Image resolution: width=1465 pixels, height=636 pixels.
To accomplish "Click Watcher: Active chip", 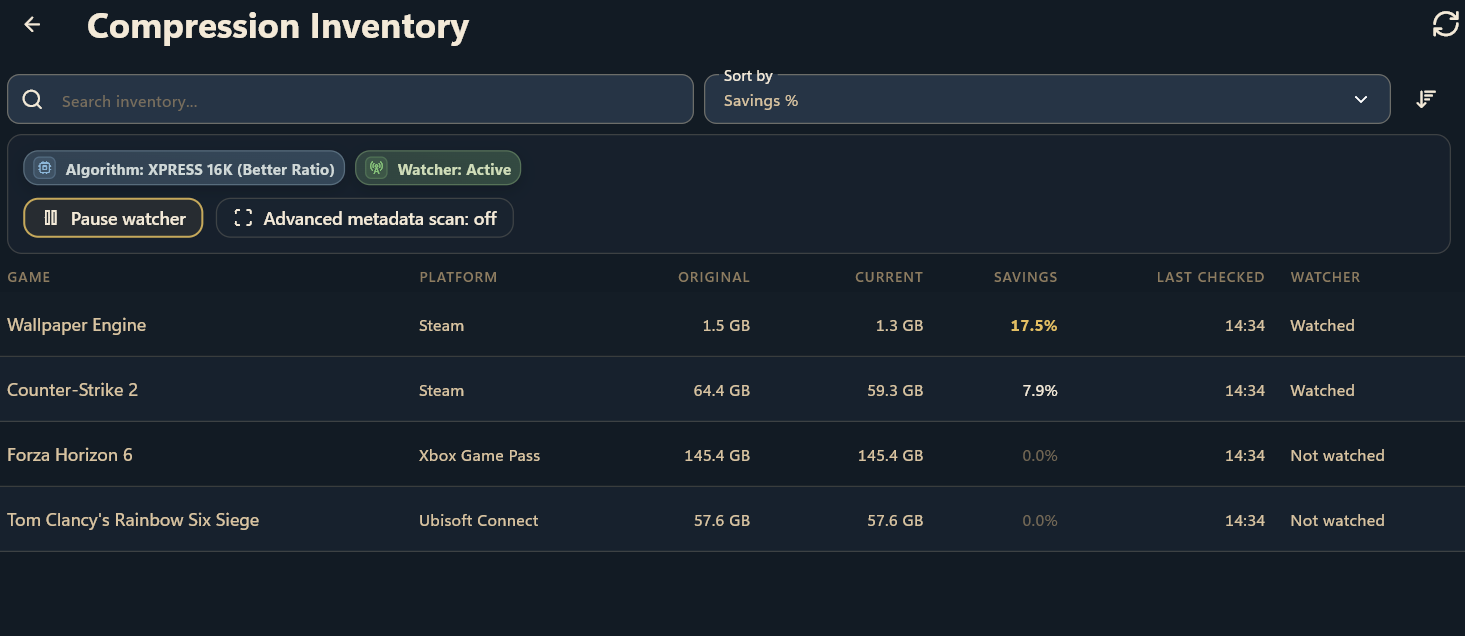I will (438, 169).
